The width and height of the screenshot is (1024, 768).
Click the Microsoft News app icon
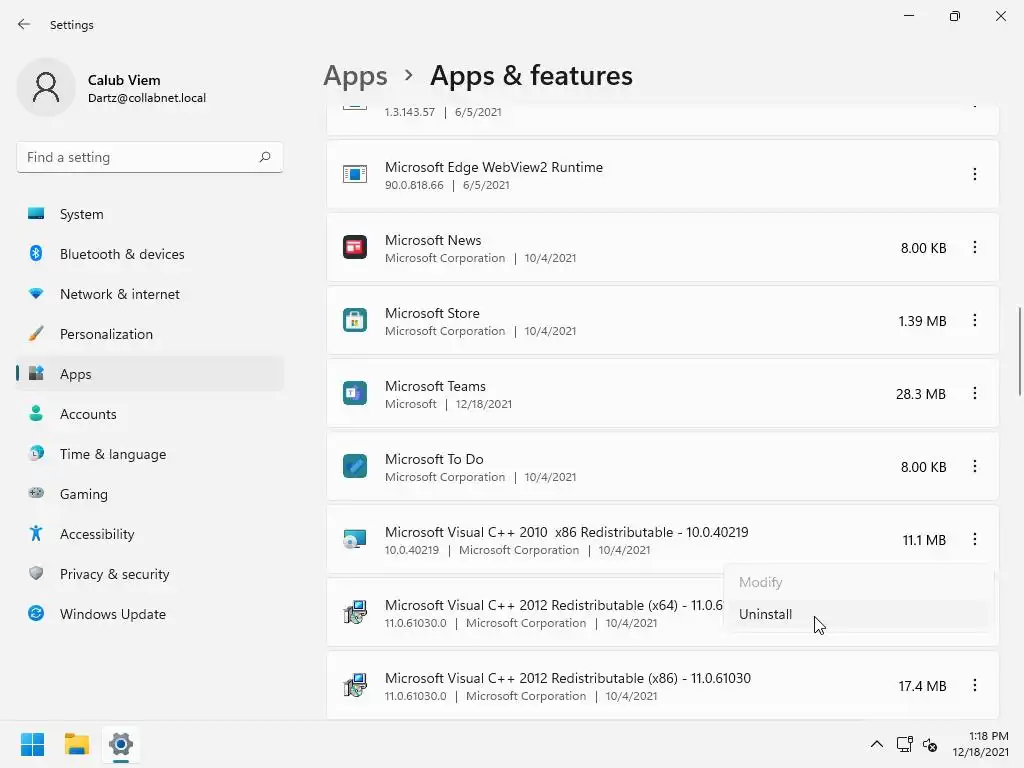355,247
